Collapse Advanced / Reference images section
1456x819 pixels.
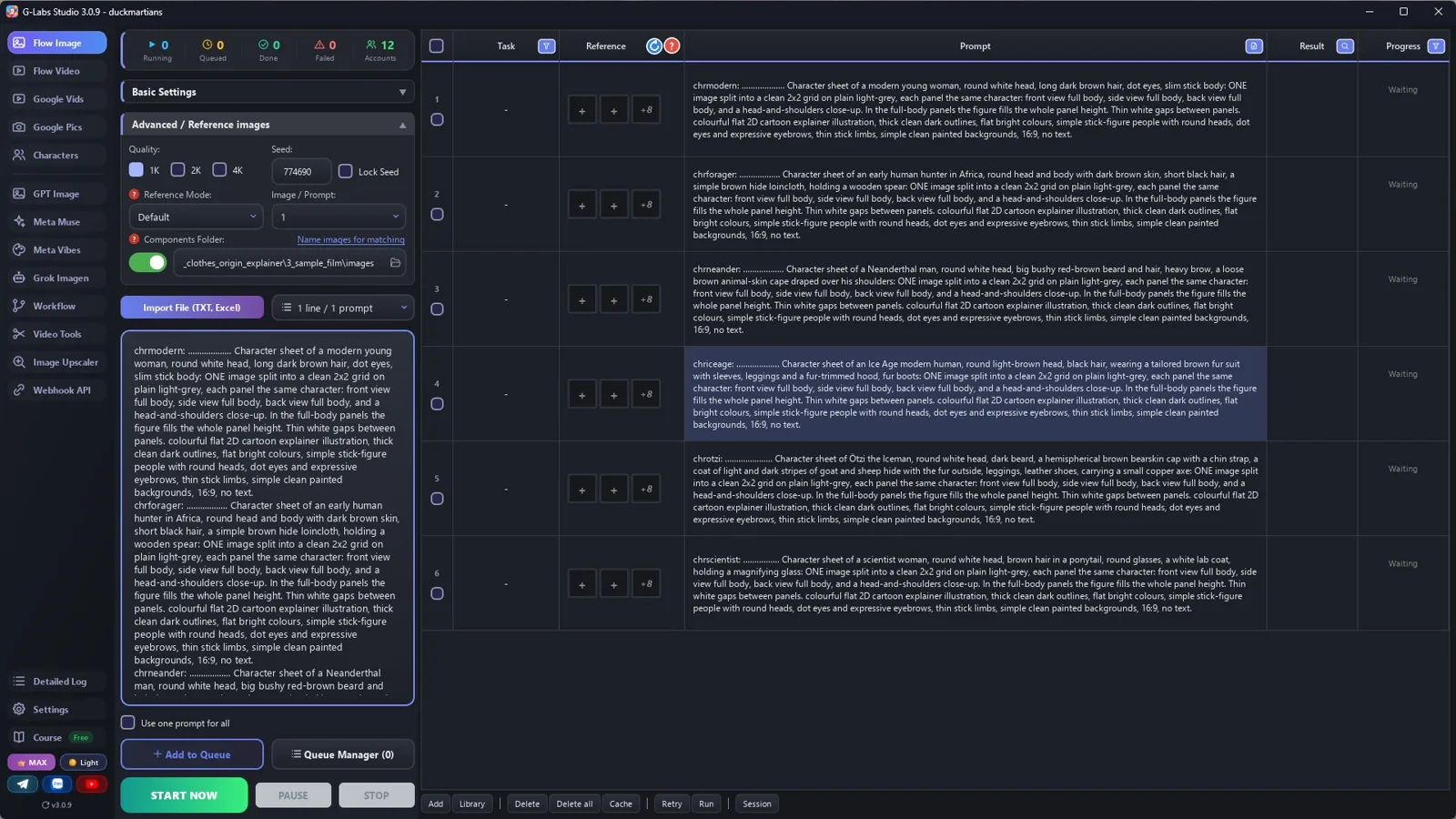[268, 125]
